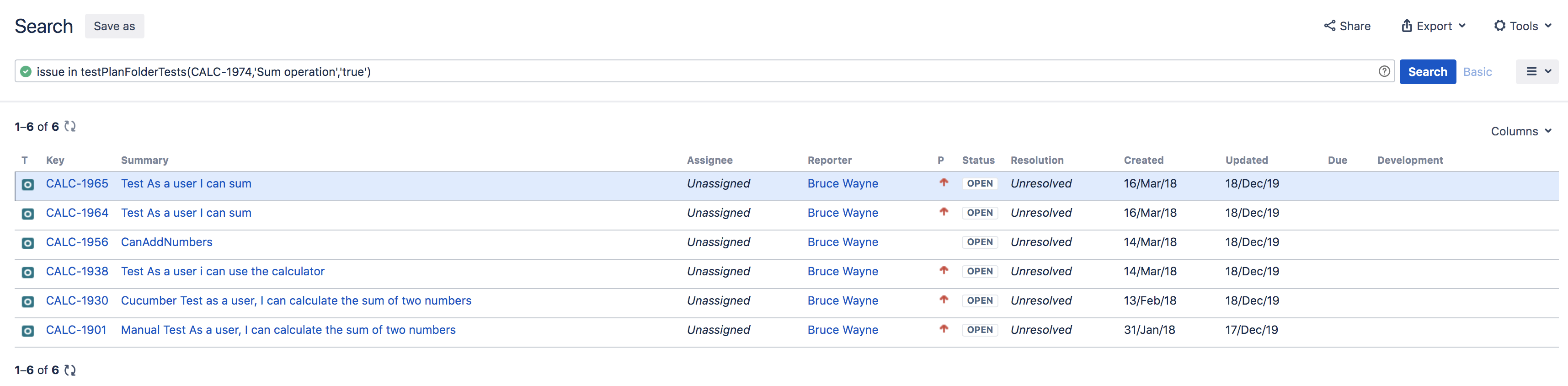
Task: Click the test type icon for CALC-1938
Action: 28,272
